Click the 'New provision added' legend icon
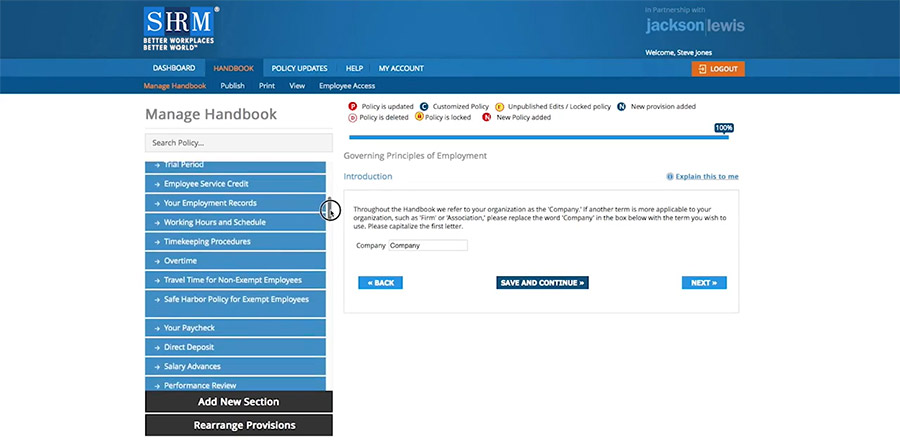The image size is (900, 445). point(622,106)
